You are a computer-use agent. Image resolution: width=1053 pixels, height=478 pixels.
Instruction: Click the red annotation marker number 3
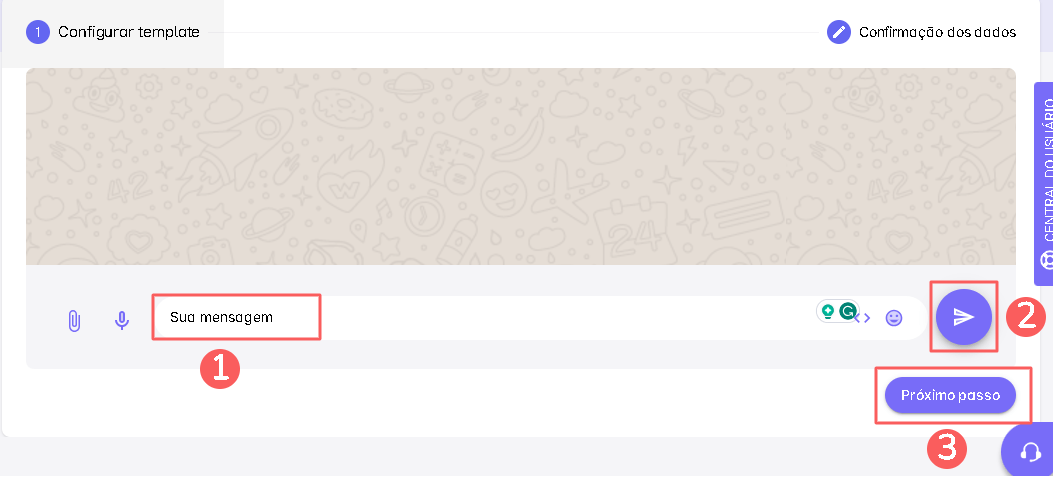(x=945, y=448)
